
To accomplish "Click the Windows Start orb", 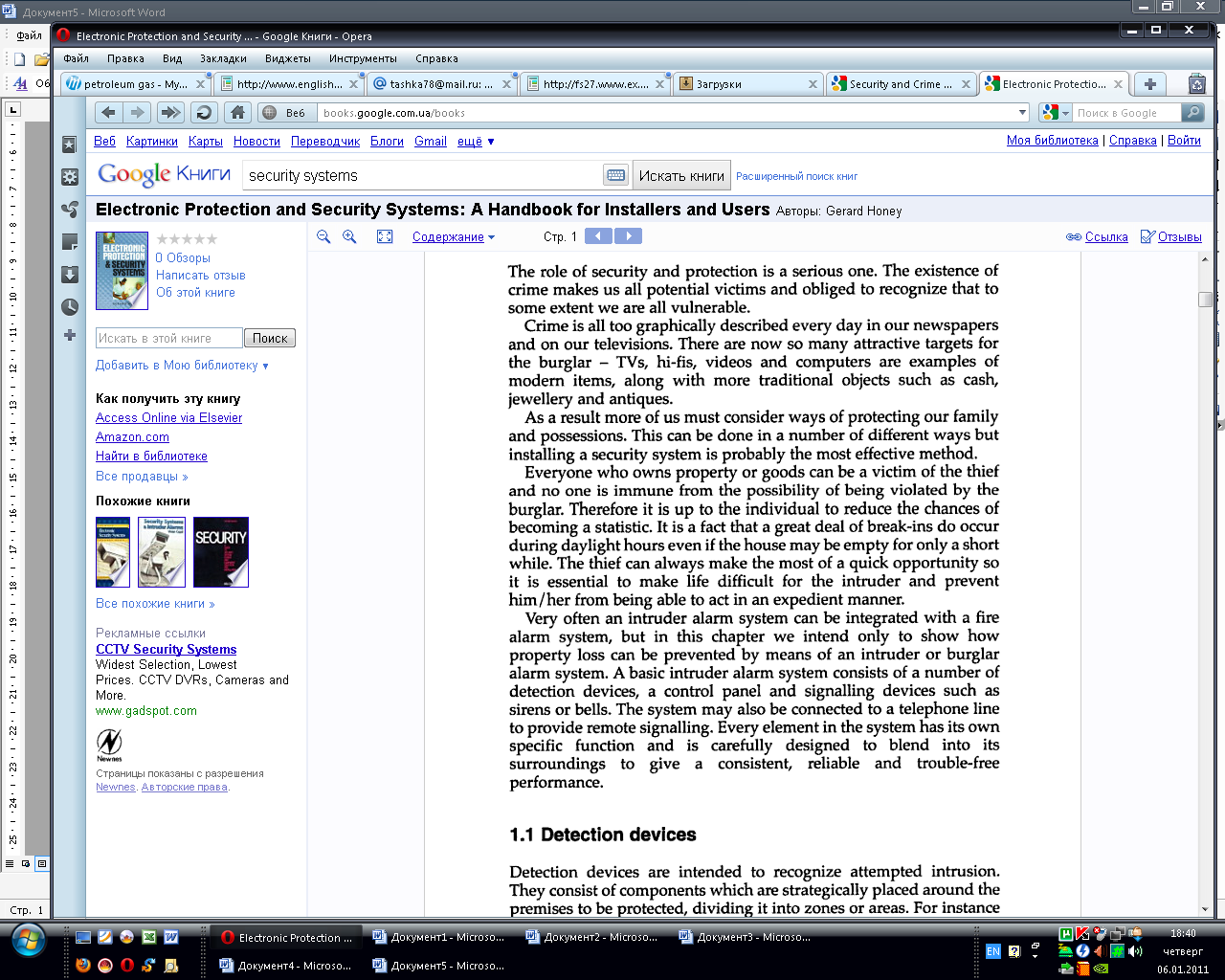I will [28, 940].
